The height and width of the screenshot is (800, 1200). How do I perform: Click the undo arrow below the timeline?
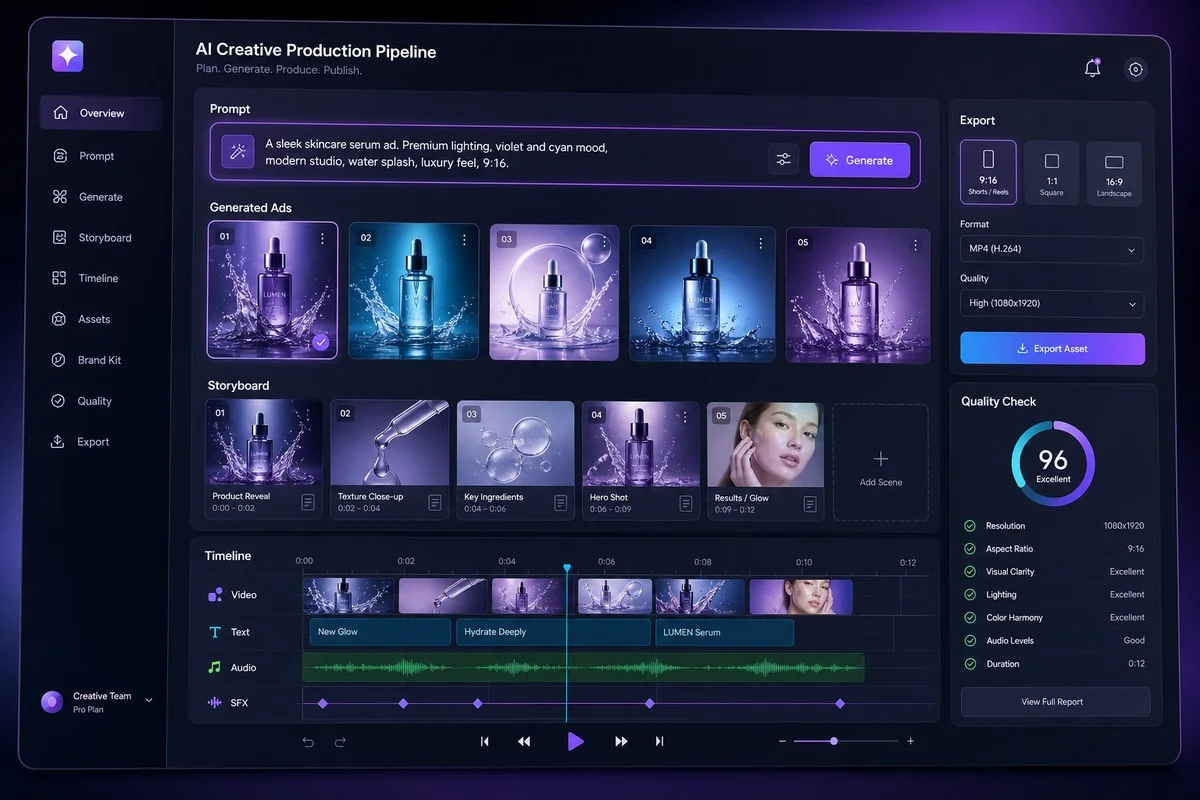pos(308,742)
